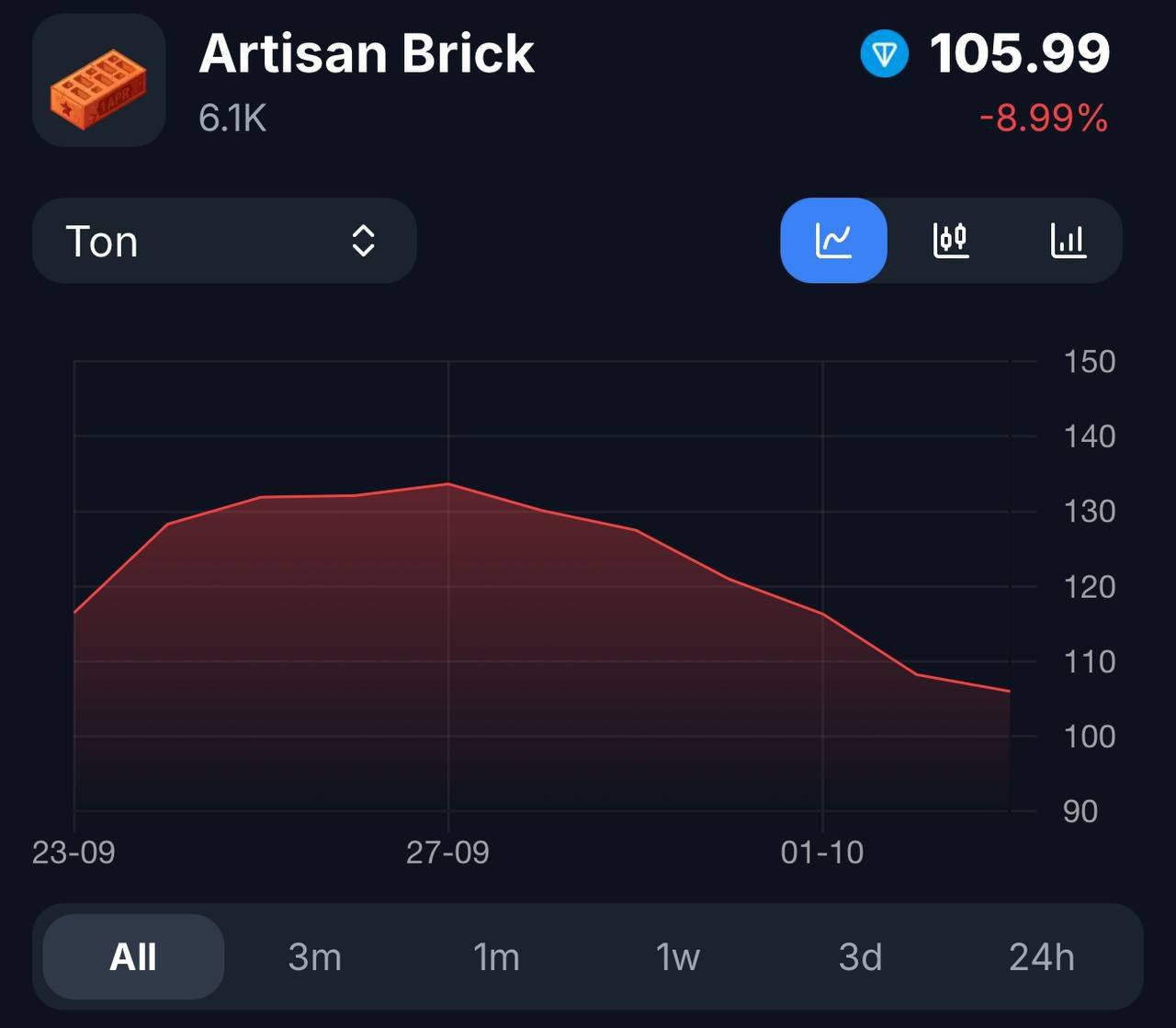Click the 105.99 price value

point(1020,53)
